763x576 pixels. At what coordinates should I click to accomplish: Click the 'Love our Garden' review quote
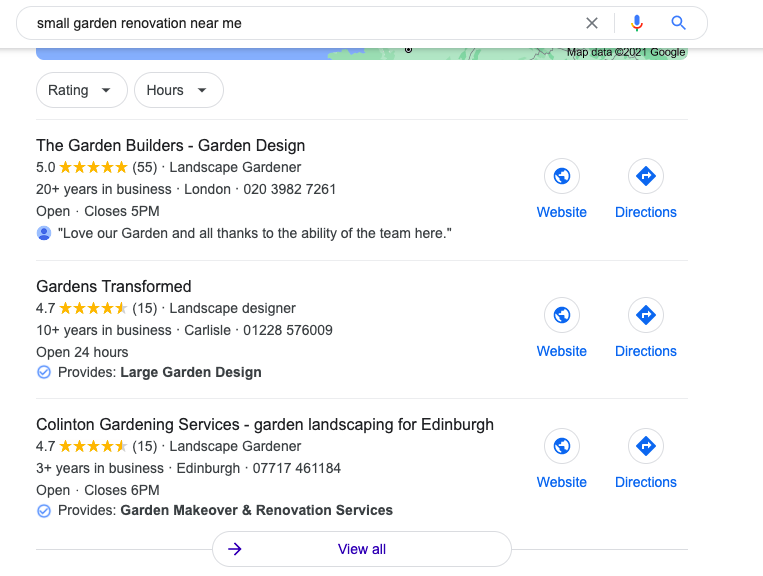click(254, 234)
